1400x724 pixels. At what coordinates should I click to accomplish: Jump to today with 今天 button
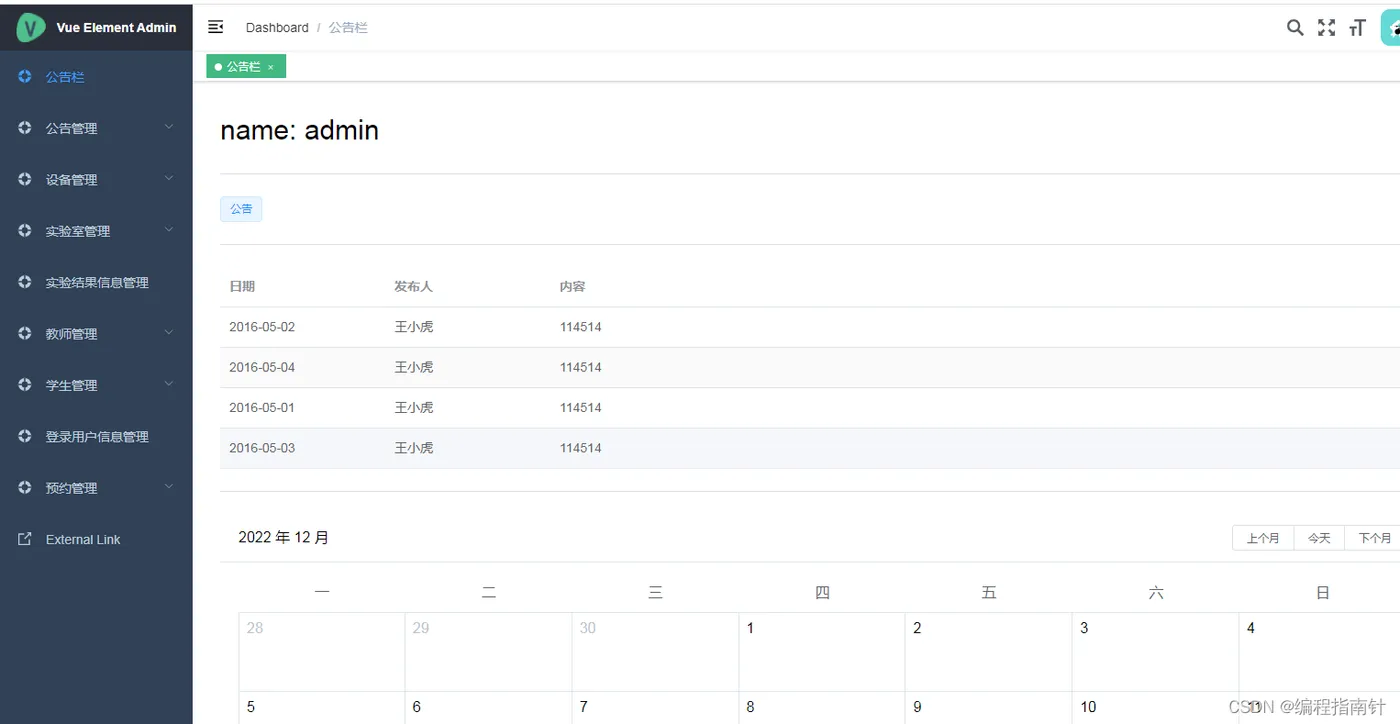pyautogui.click(x=1319, y=538)
